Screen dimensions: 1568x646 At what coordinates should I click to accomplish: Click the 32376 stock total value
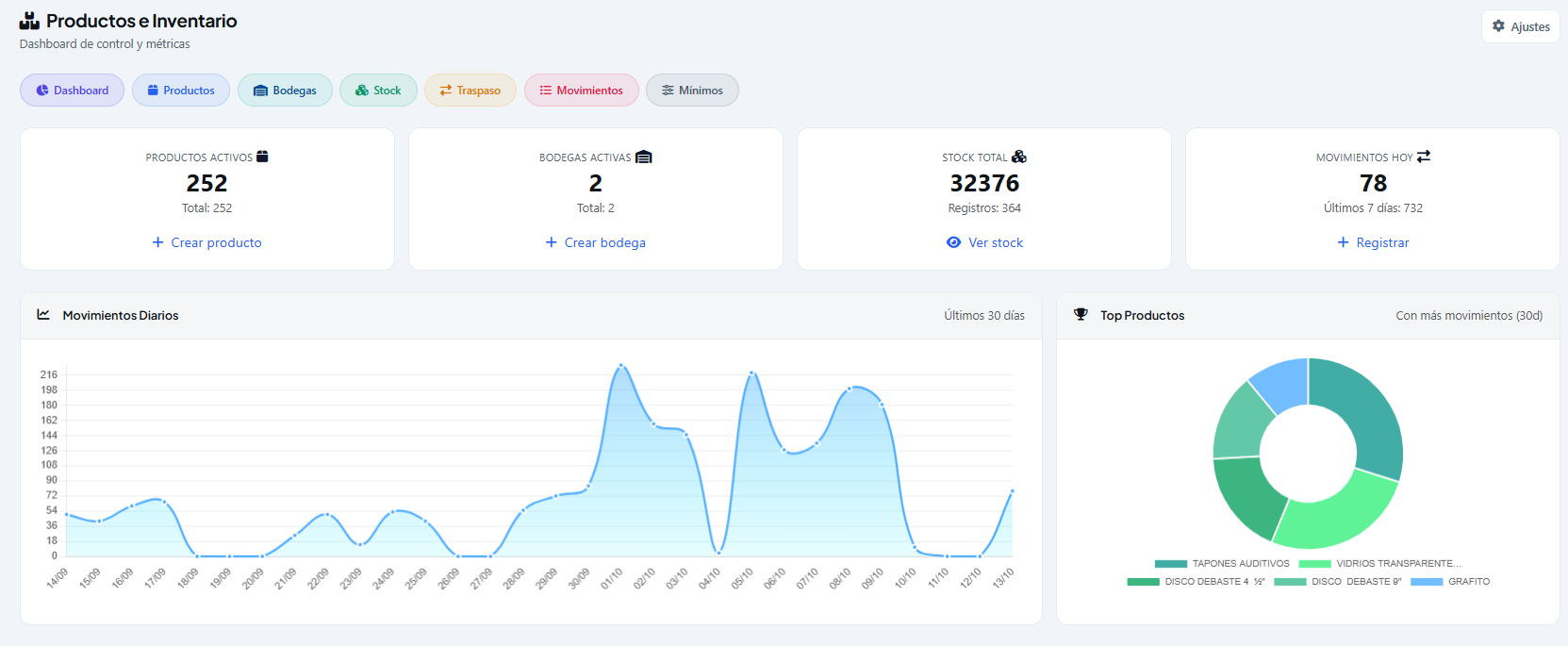(x=984, y=183)
